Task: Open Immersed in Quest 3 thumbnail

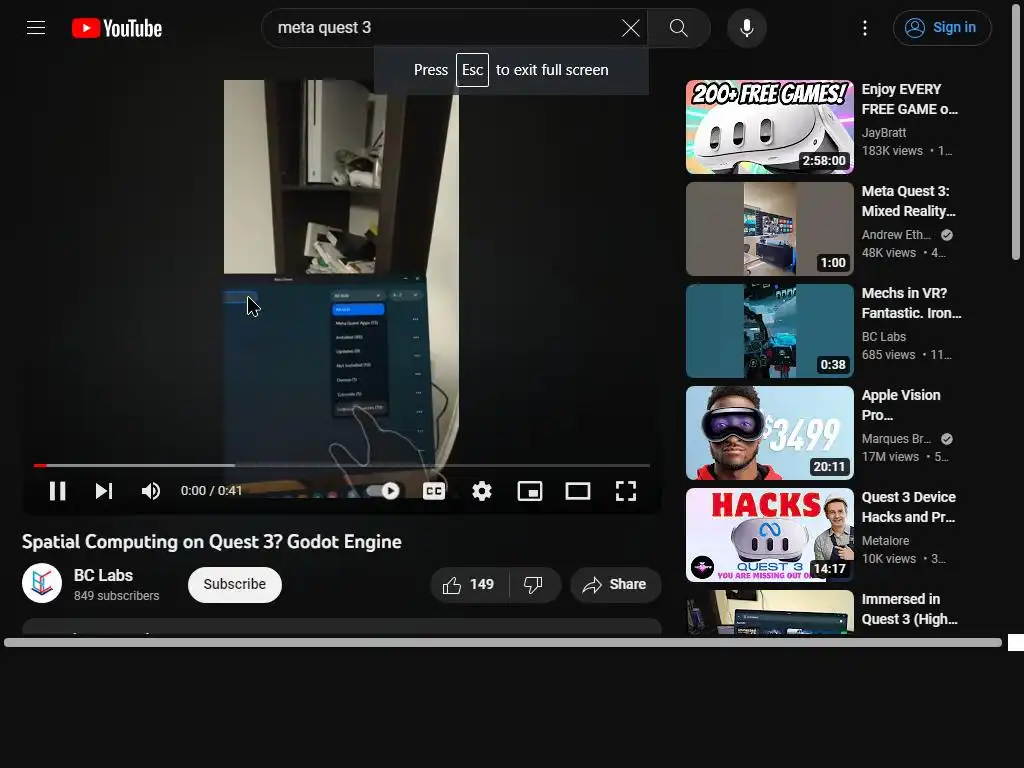Action: point(769,613)
